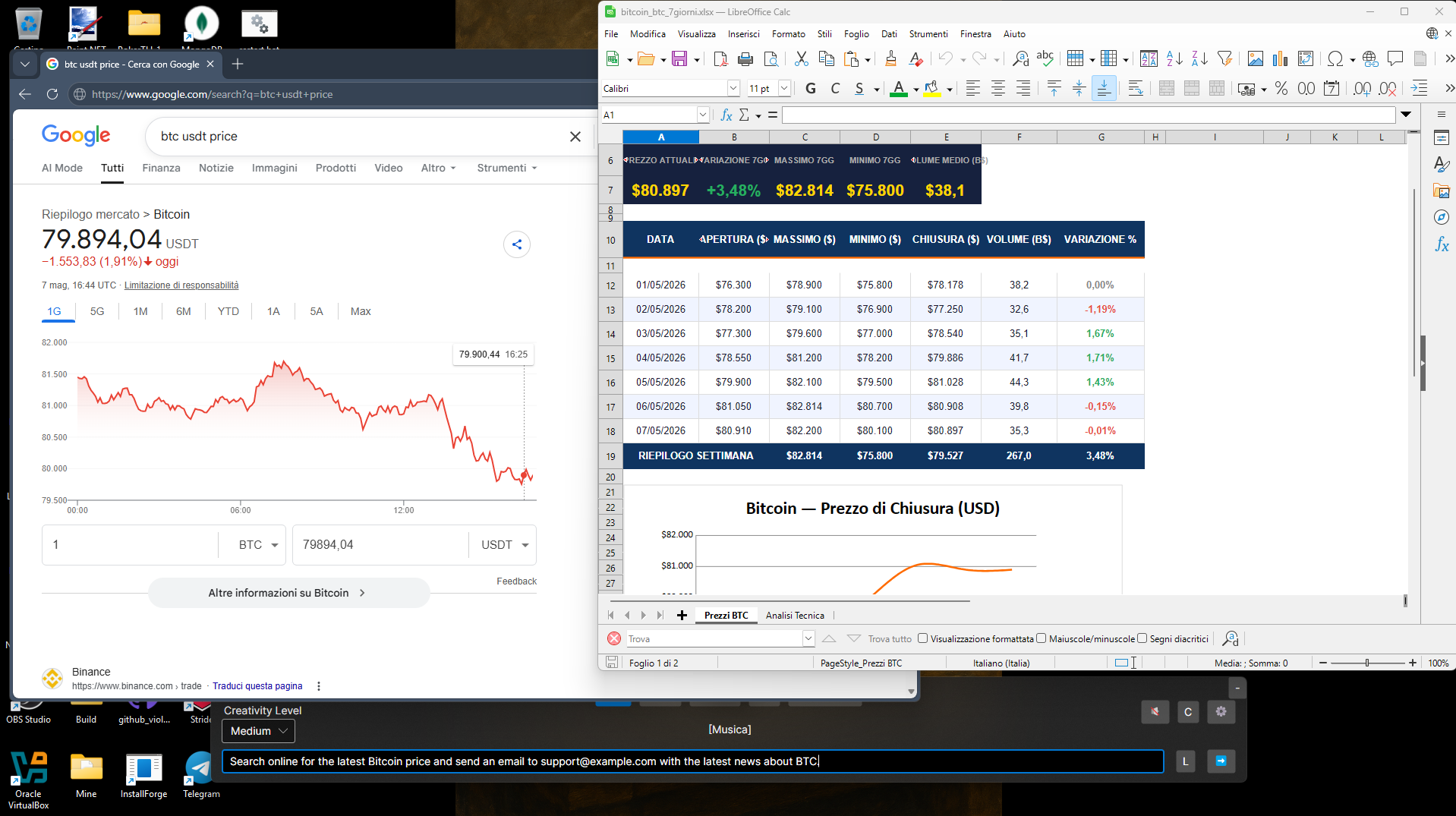Click the Print icon in Calc toolbar

745,58
